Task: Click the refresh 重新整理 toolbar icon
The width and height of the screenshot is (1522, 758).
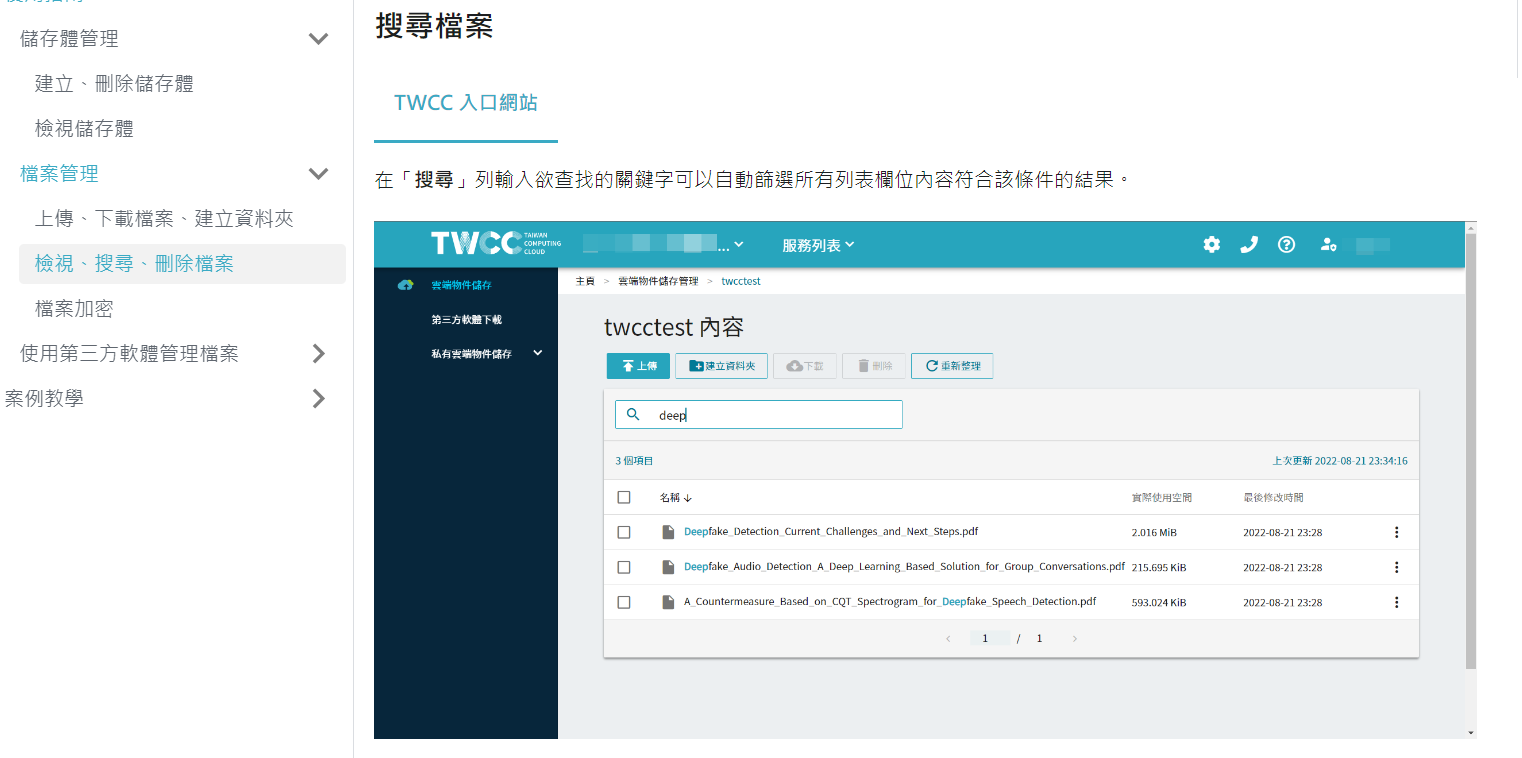Action: [x=950, y=366]
